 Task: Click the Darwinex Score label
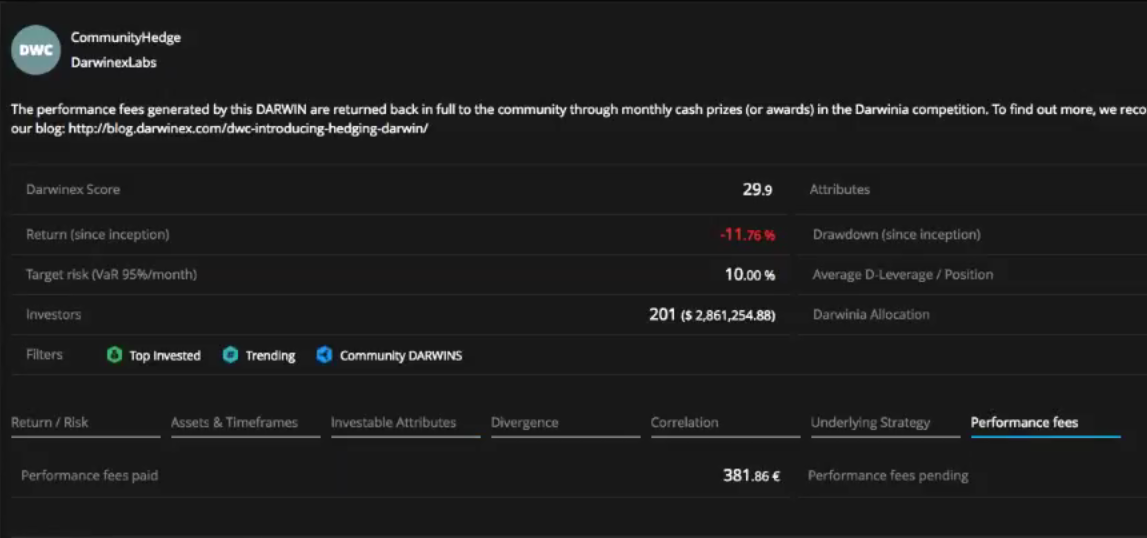coord(73,190)
